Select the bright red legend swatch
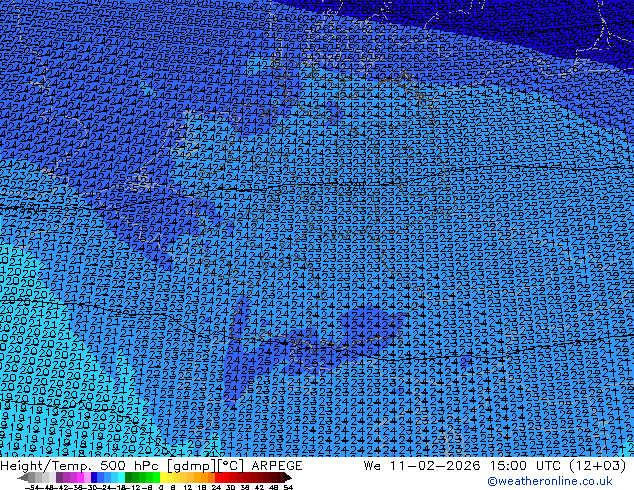Image resolution: width=634 pixels, height=490 pixels. [x=218, y=478]
